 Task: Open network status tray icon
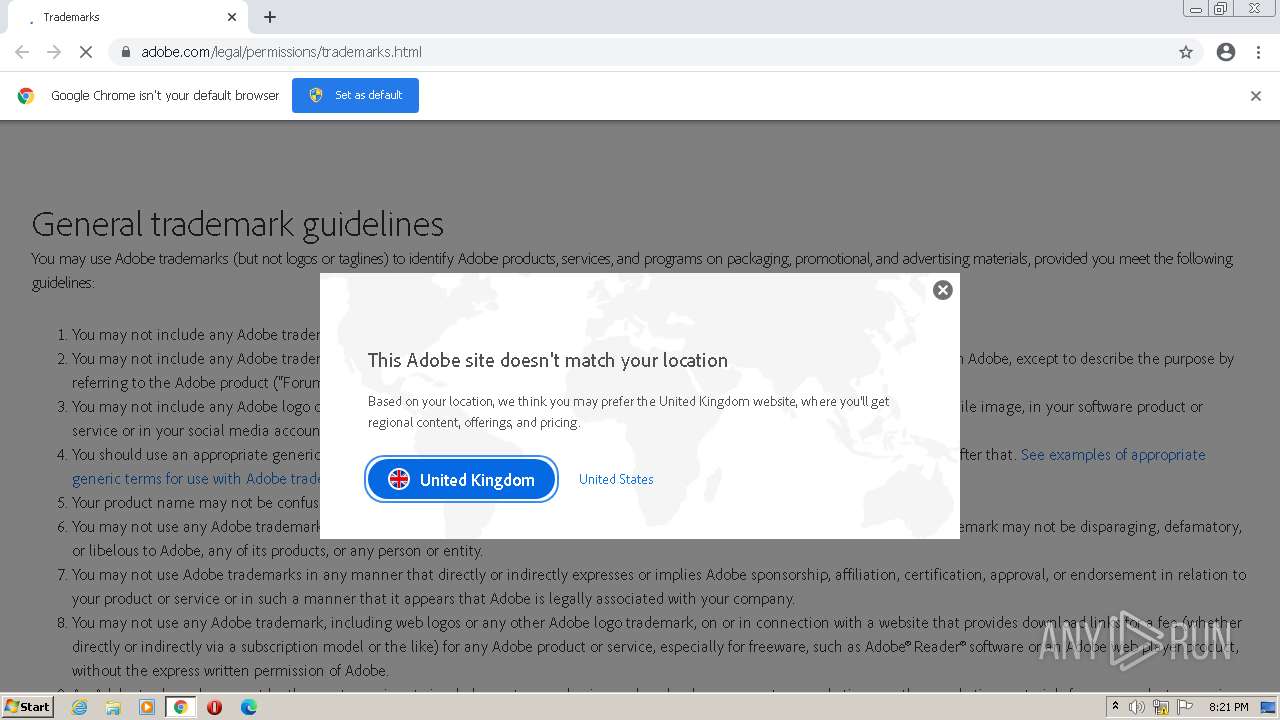click(1161, 707)
